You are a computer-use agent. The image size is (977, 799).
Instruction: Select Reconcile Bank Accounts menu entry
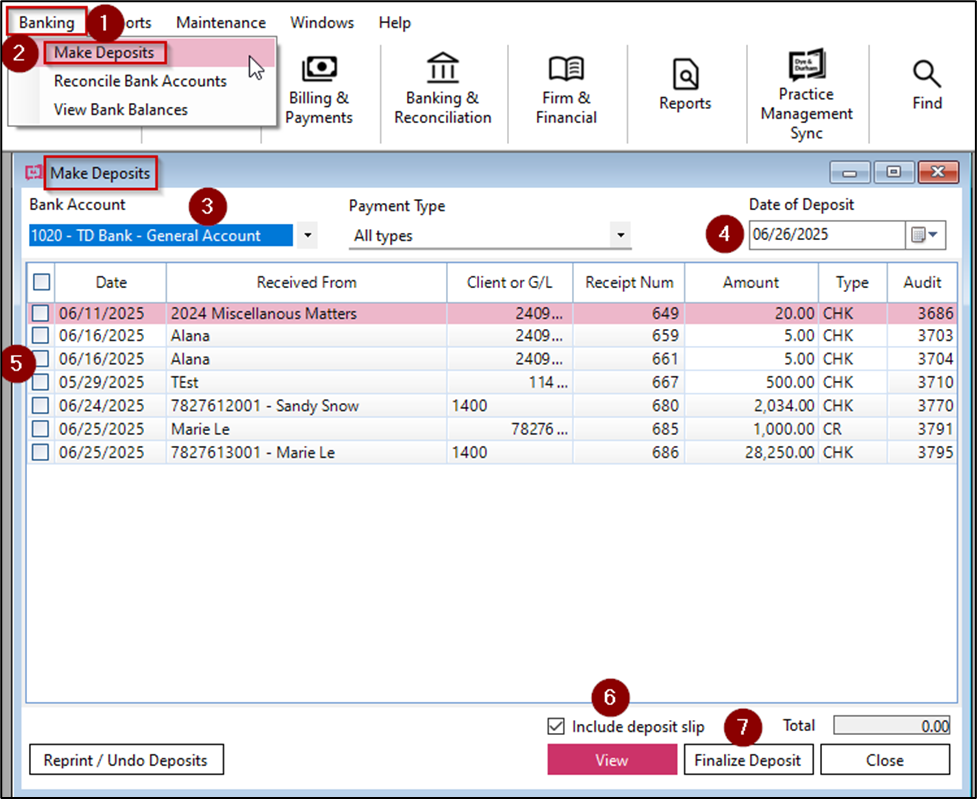click(x=140, y=81)
